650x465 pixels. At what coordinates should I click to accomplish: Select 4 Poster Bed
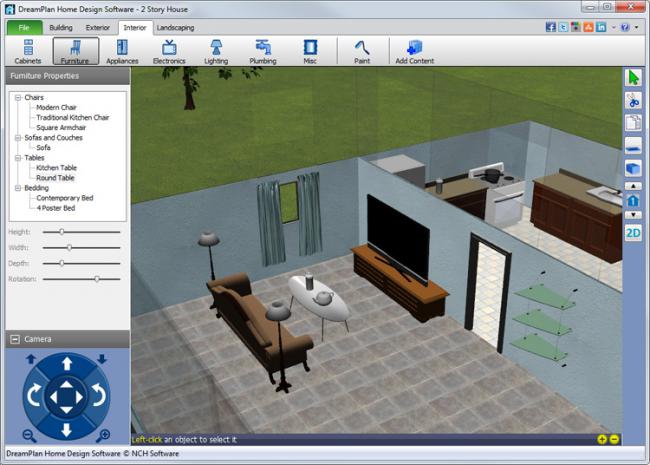click(x=56, y=208)
